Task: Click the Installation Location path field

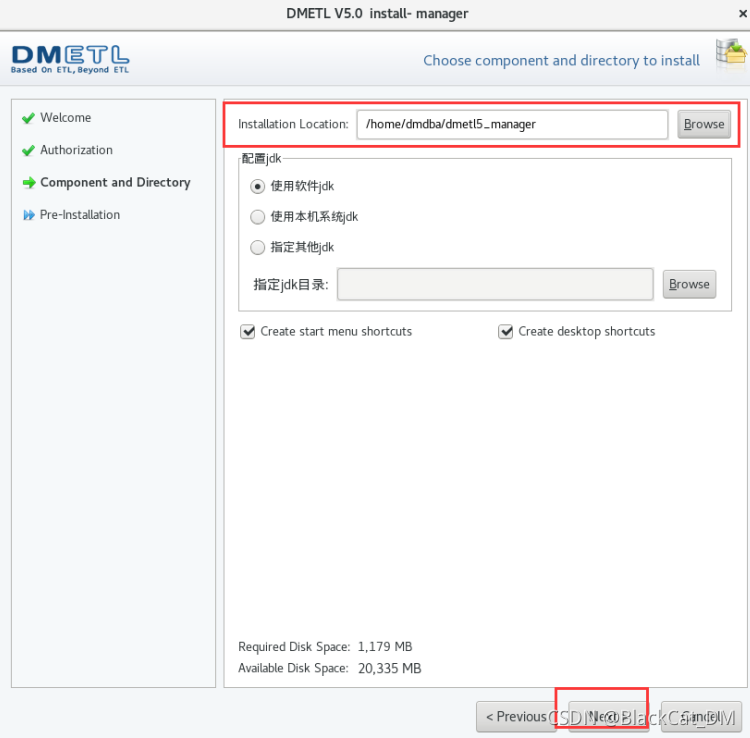Action: [x=512, y=124]
